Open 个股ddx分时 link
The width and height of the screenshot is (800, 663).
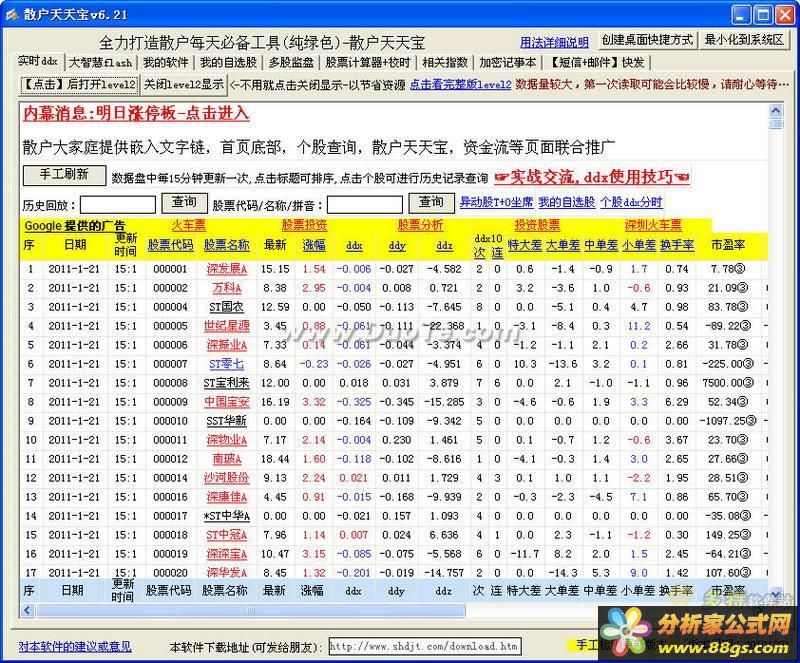631,202
